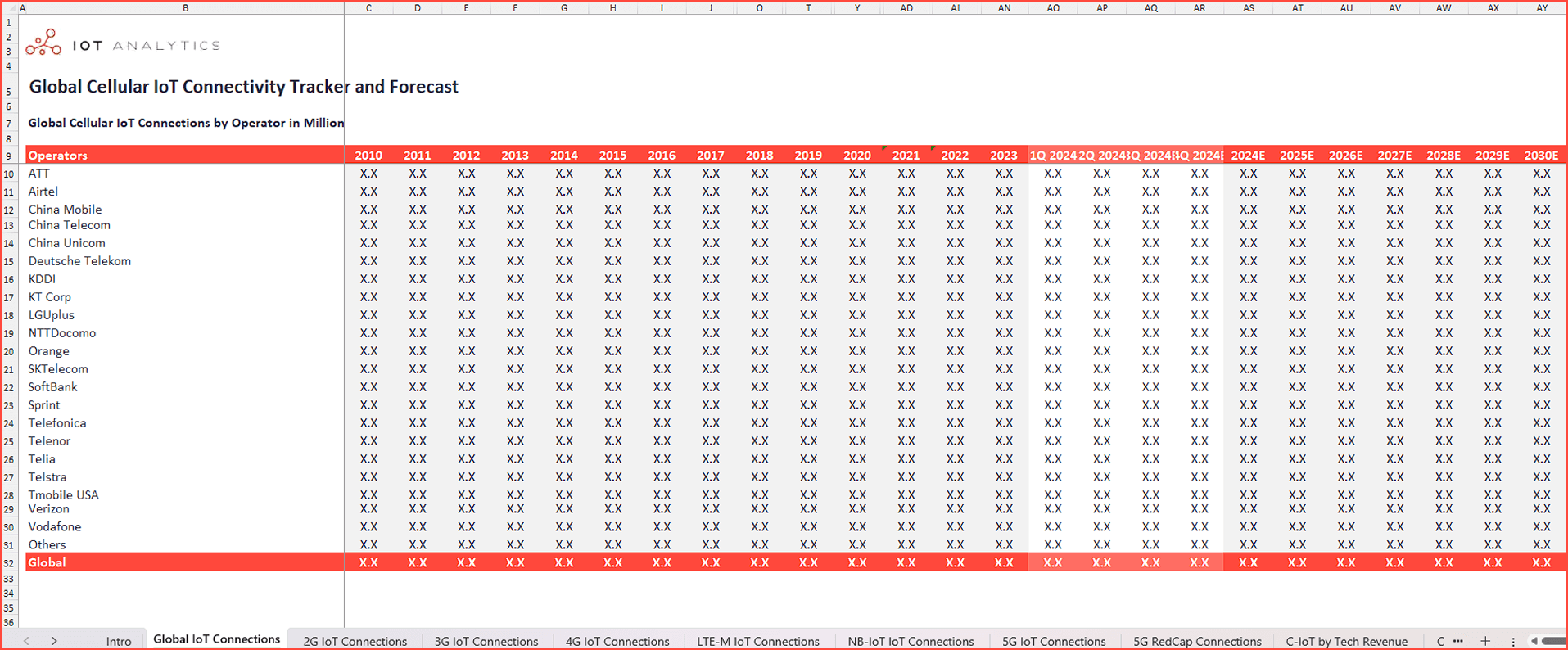Select the 2021 year header cell
The image size is (1568, 650).
[x=906, y=155]
